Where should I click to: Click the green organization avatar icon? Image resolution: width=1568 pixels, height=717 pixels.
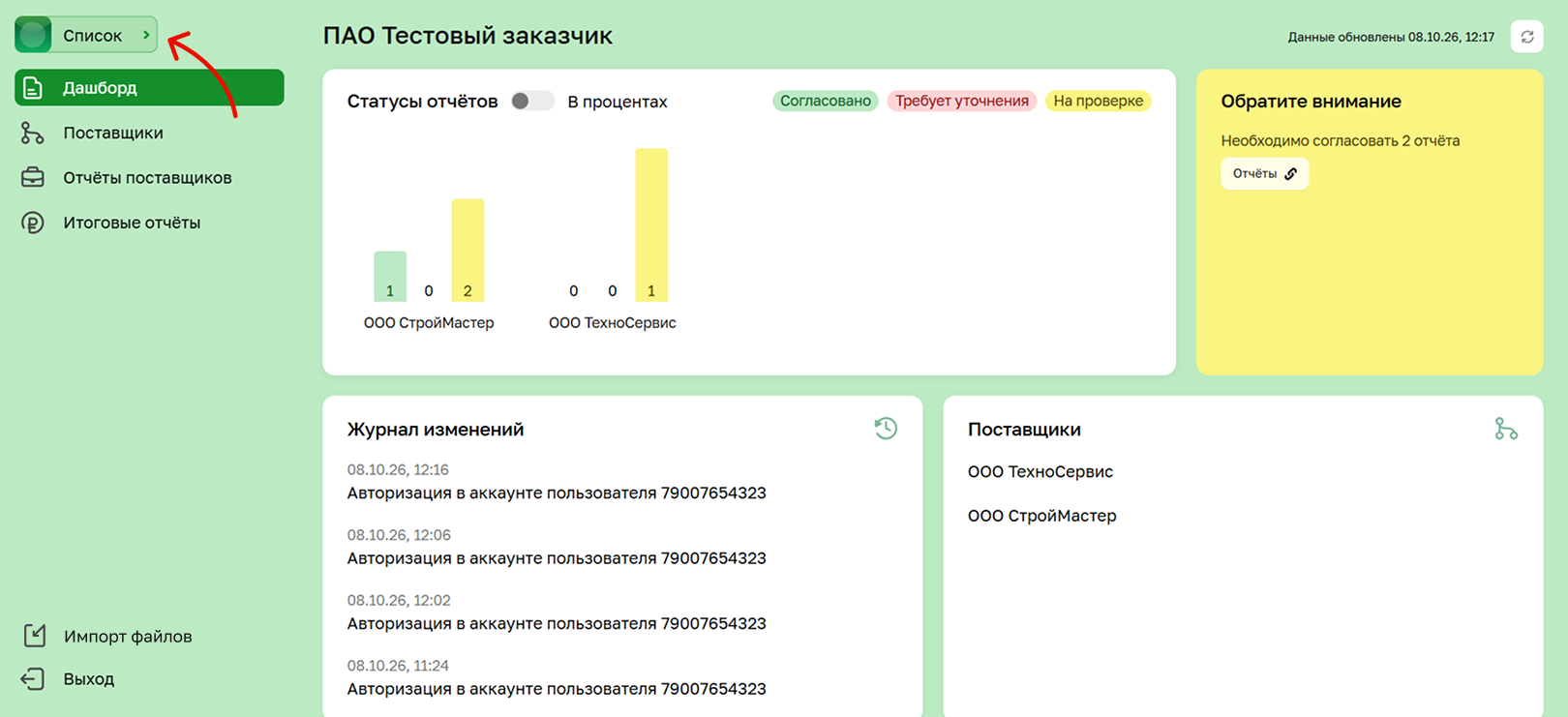33,35
